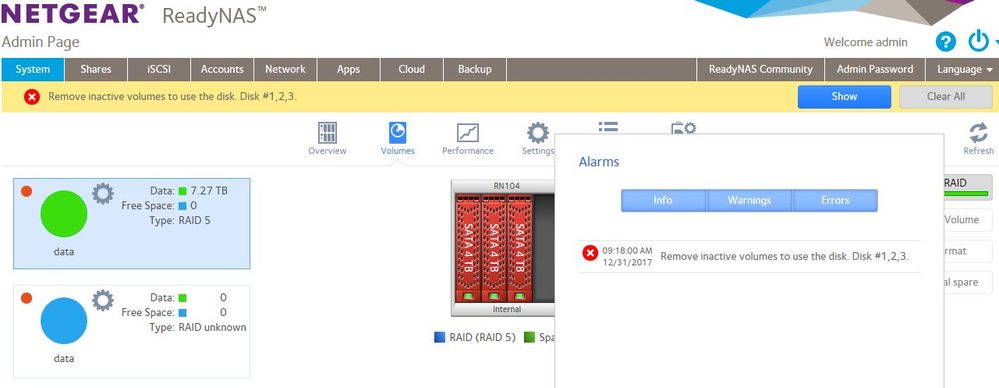This screenshot has width=999, height=388.
Task: Click Admin Password menu item
Action: pyautogui.click(x=875, y=69)
